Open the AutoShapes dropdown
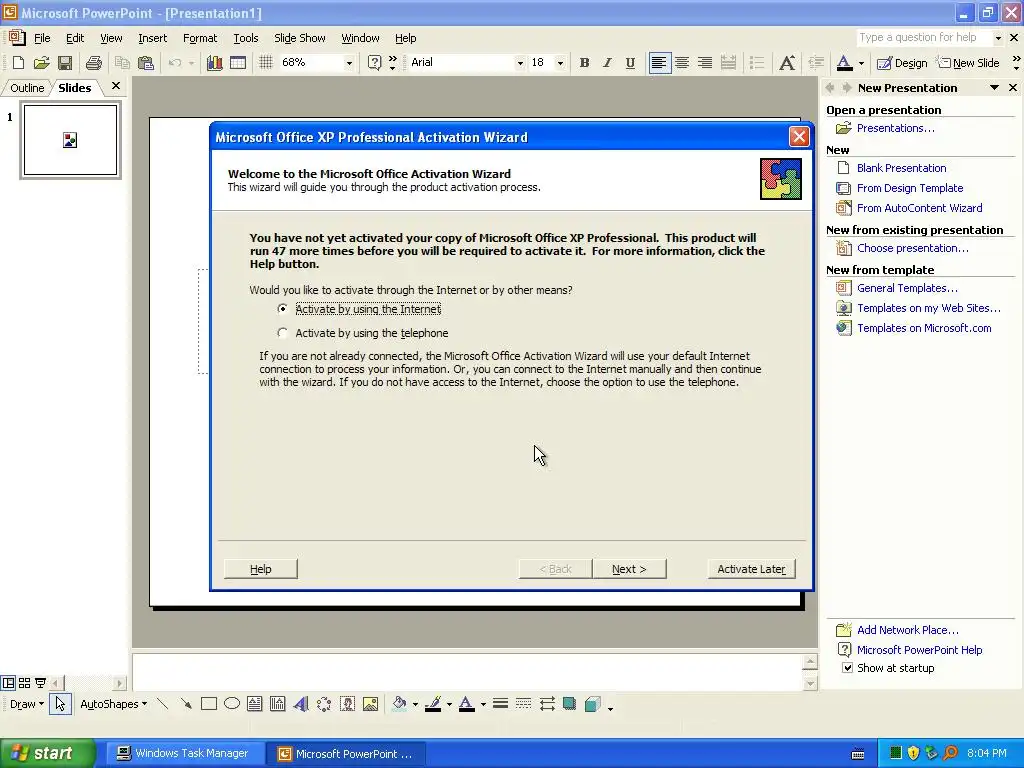The width and height of the screenshot is (1024, 768). 114,704
